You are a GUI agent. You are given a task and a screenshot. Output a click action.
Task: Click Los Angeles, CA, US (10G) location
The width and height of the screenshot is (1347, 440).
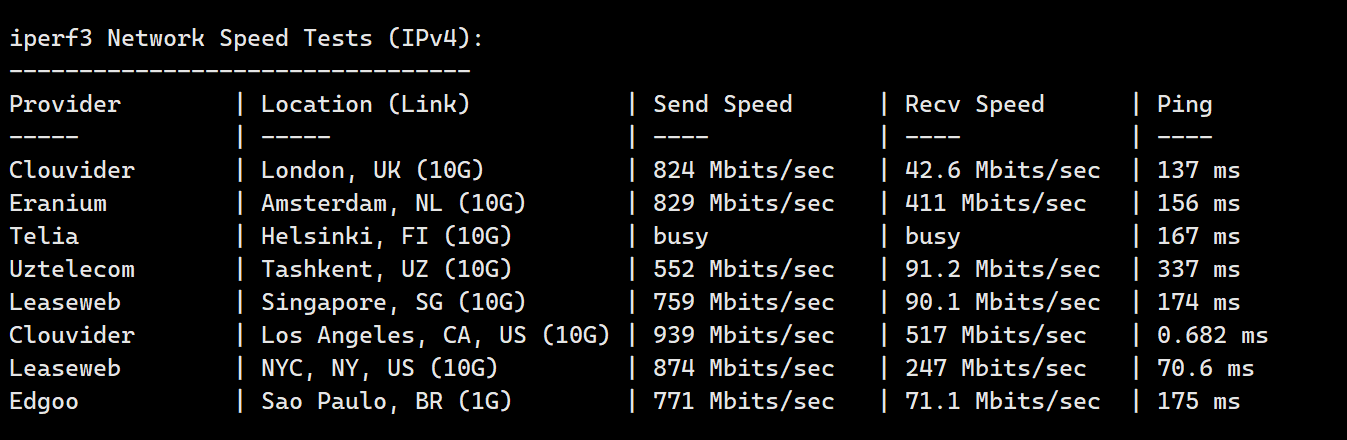coord(435,335)
